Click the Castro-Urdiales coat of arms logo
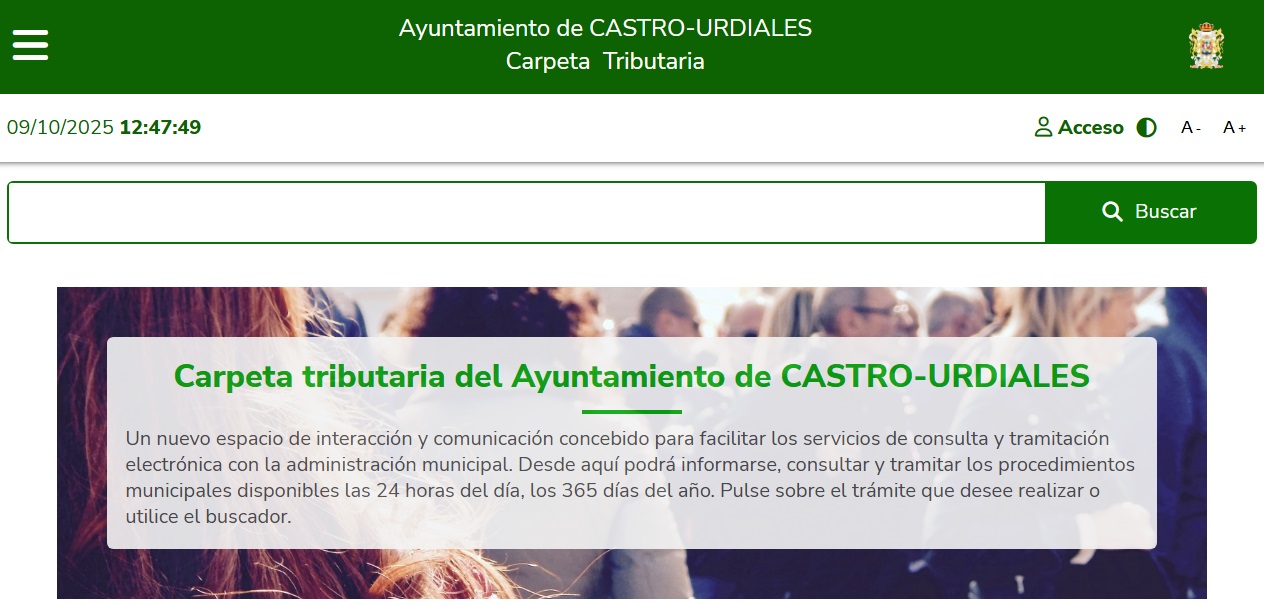 click(x=1206, y=46)
